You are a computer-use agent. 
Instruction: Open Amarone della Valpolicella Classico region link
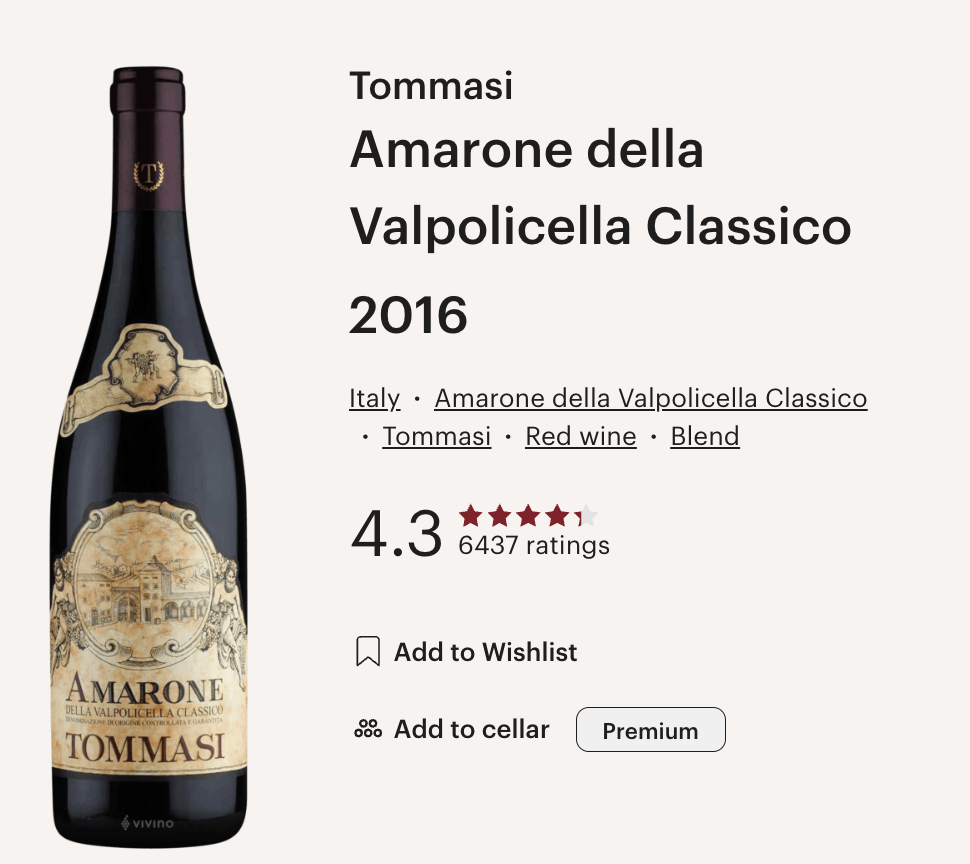[x=651, y=398]
